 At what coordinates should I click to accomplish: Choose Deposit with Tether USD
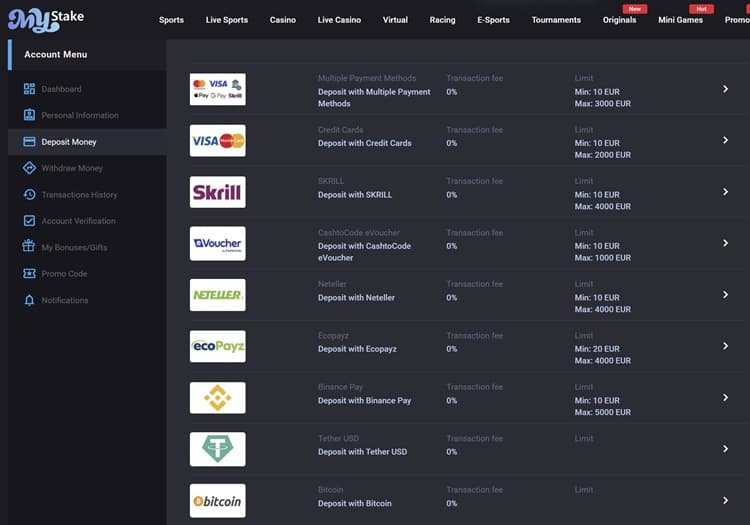pyautogui.click(x=363, y=452)
